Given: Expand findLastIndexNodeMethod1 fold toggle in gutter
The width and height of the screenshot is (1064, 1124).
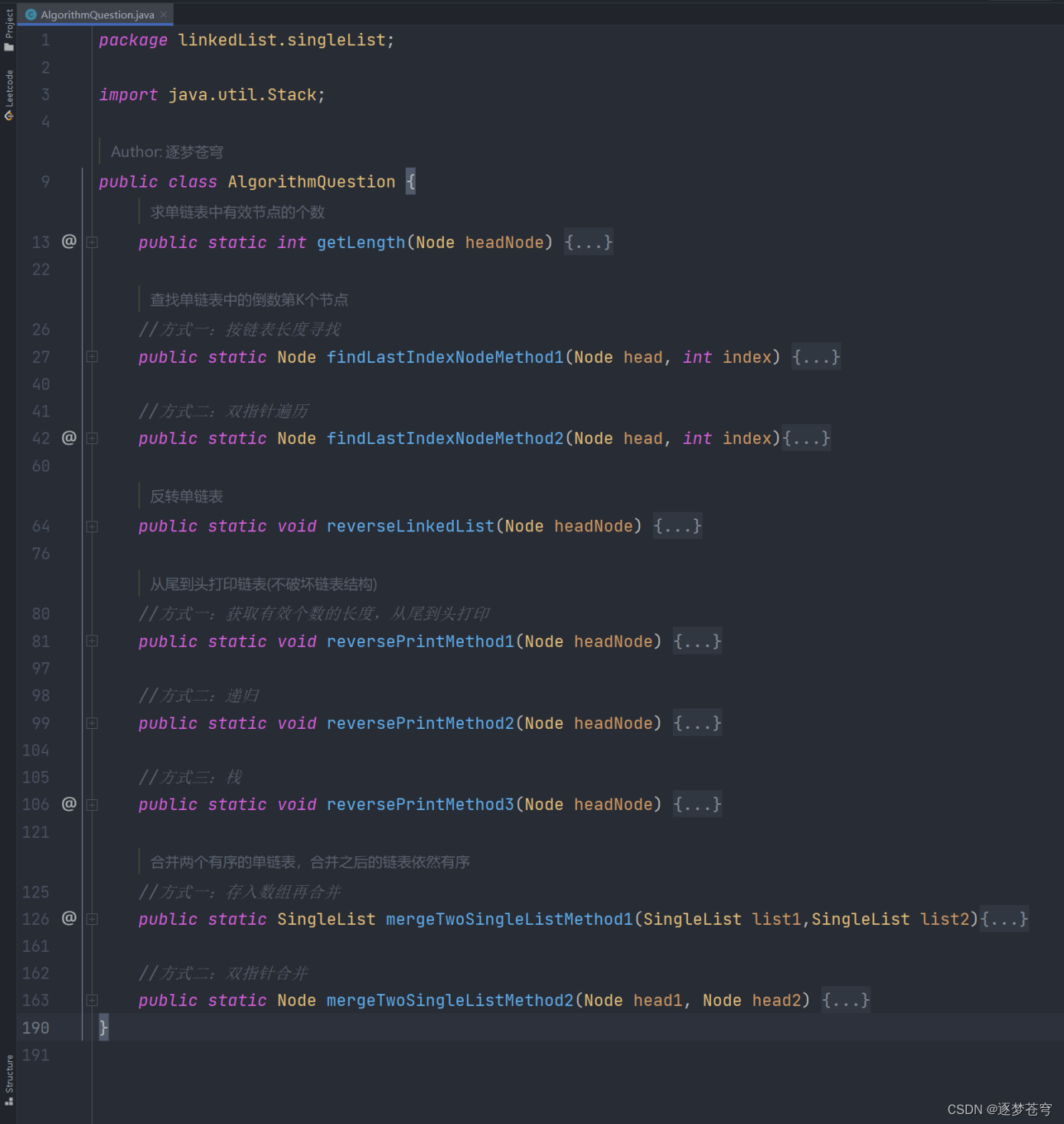Looking at the screenshot, I should coord(92,357).
